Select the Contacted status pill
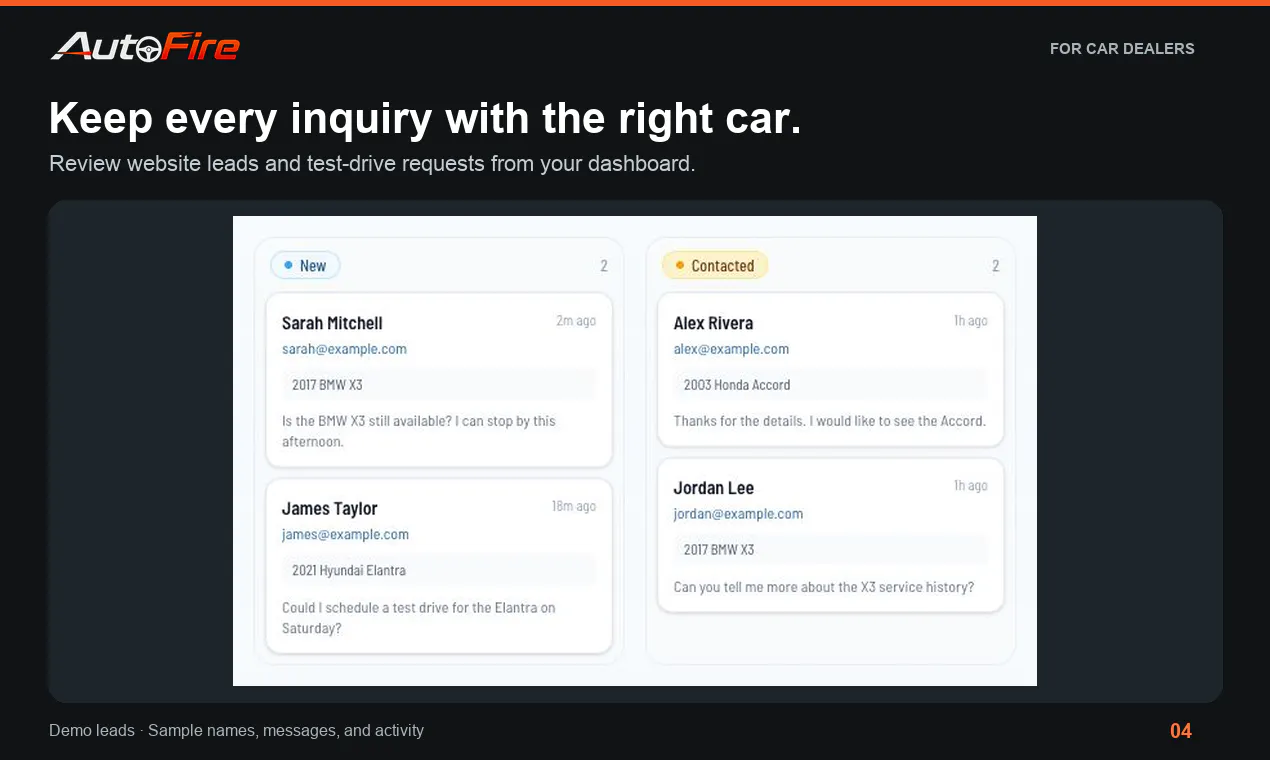Screen dimensions: 1270x760 (715, 266)
